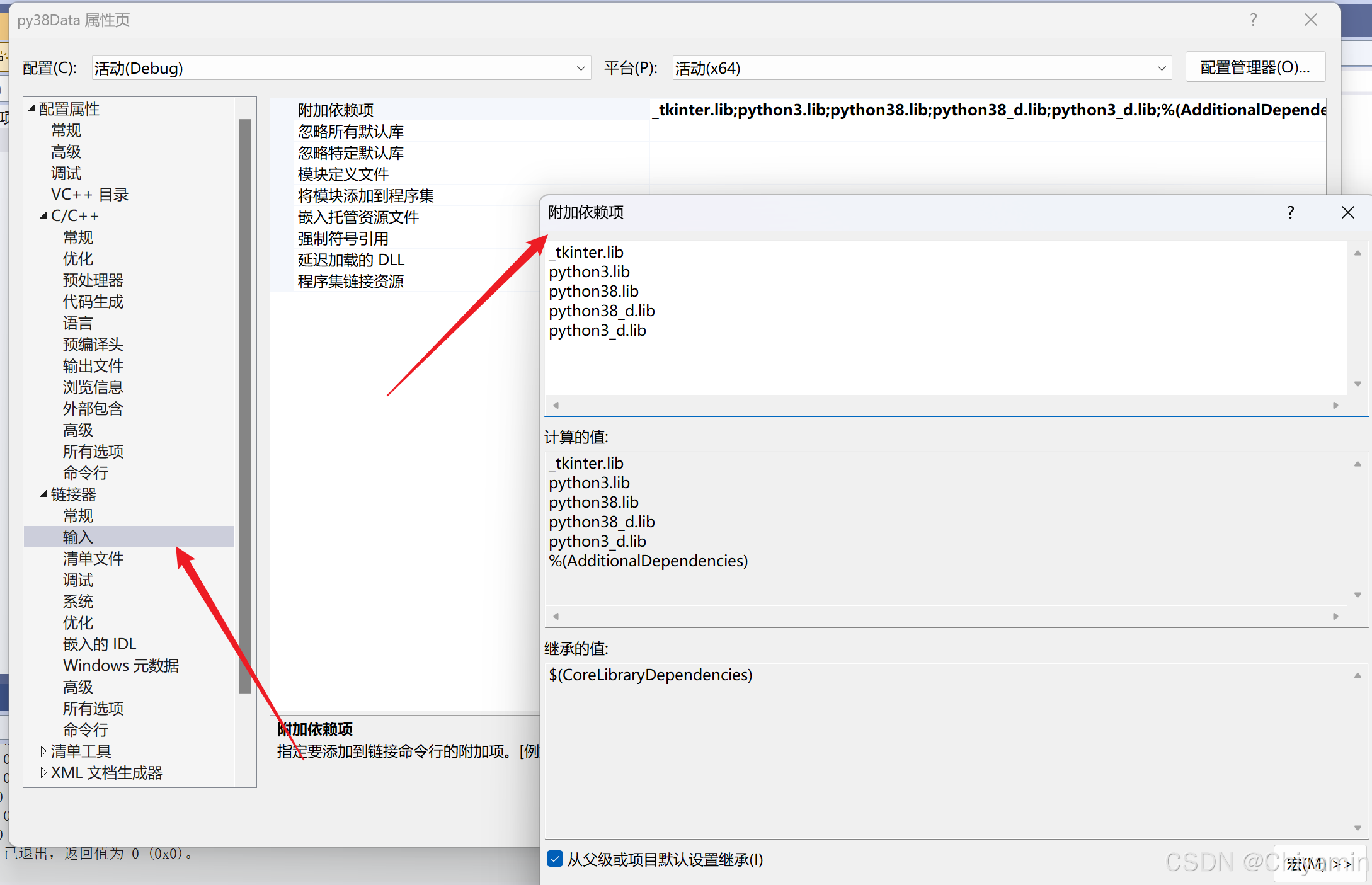Viewport: 1372px width, 885px height.
Task: Click help question mark in py38Data title bar
Action: click(x=1253, y=20)
